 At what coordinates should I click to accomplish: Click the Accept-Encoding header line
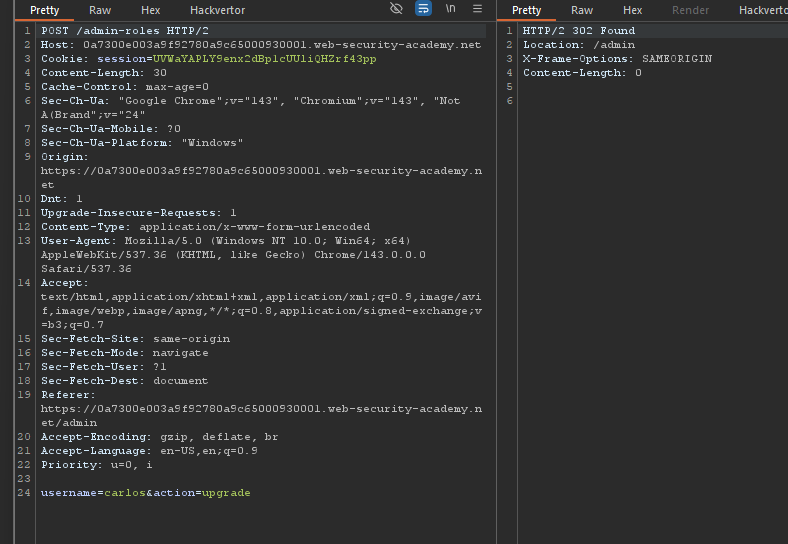point(159,437)
